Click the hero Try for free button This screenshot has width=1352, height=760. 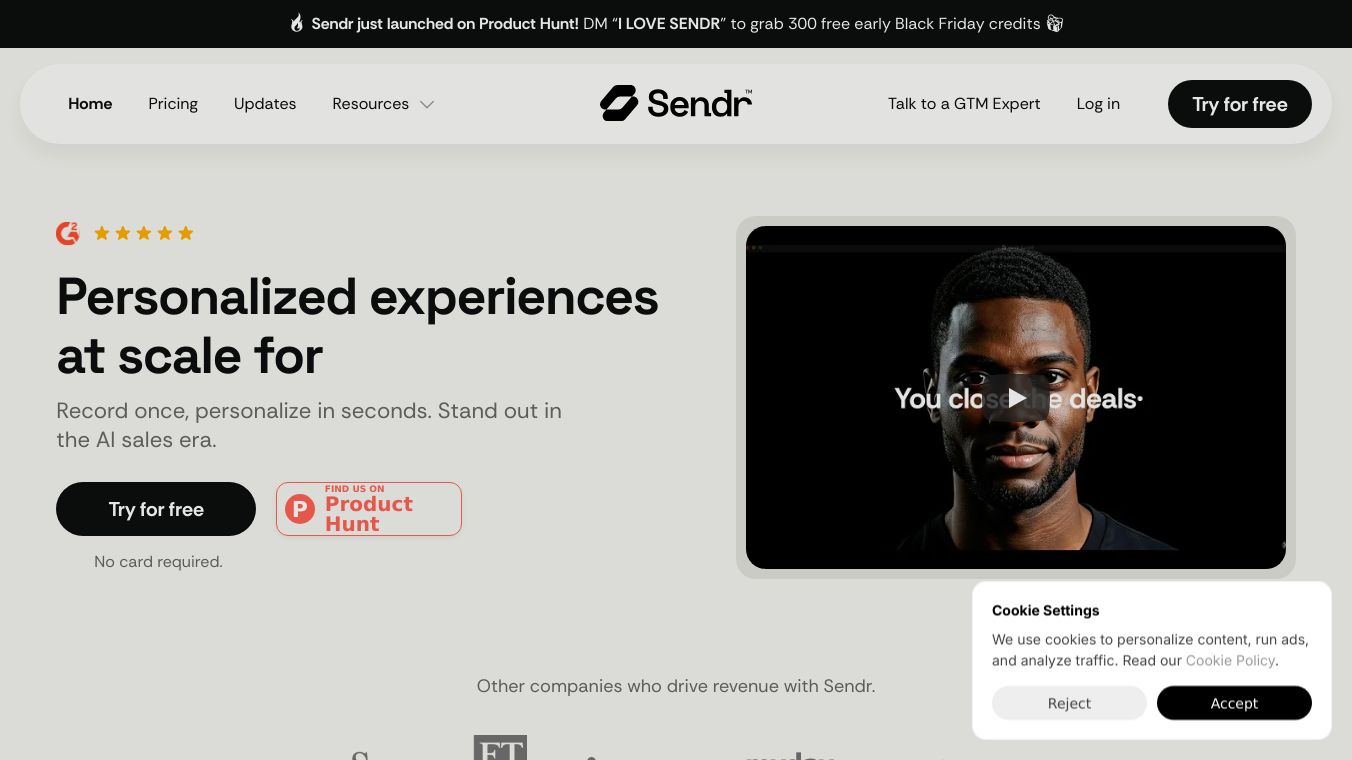point(156,509)
